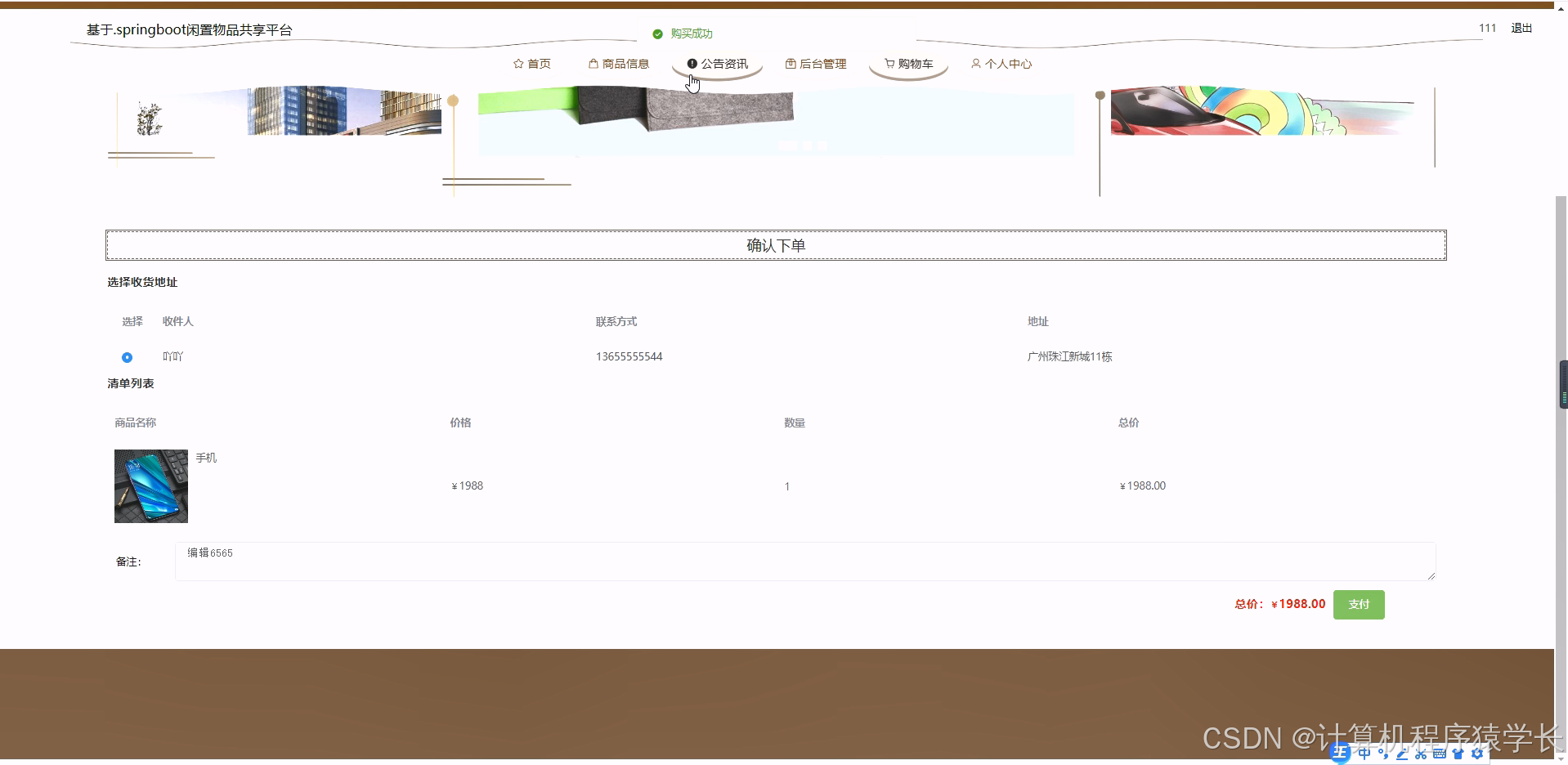This screenshot has width=1568, height=765.
Task: Click the 退出 logout link
Action: [1520, 27]
